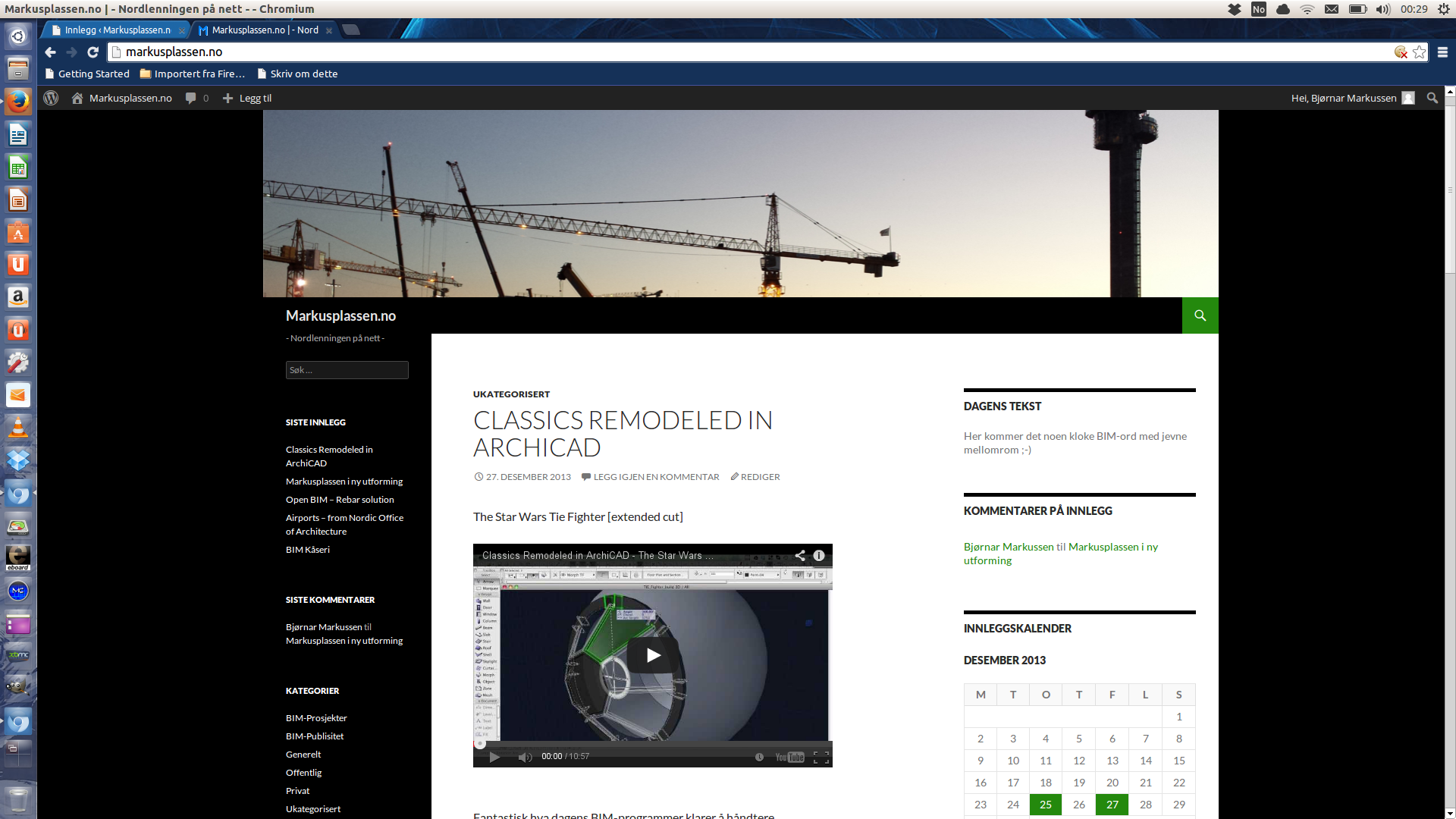Viewport: 1456px width, 819px height.
Task: Launch Firefox from the launcher
Action: point(18,101)
